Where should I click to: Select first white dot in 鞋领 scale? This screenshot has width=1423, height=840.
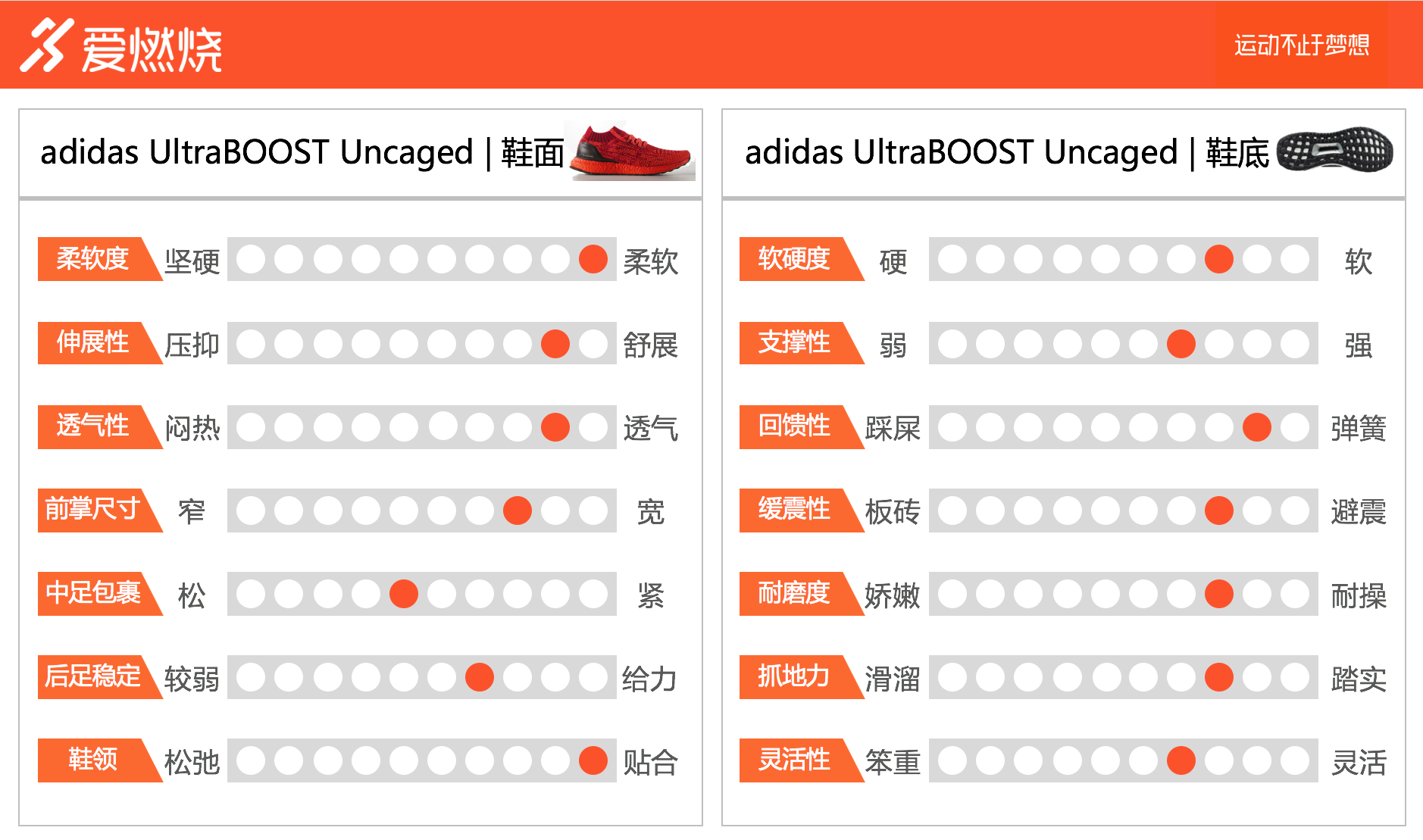(x=251, y=760)
